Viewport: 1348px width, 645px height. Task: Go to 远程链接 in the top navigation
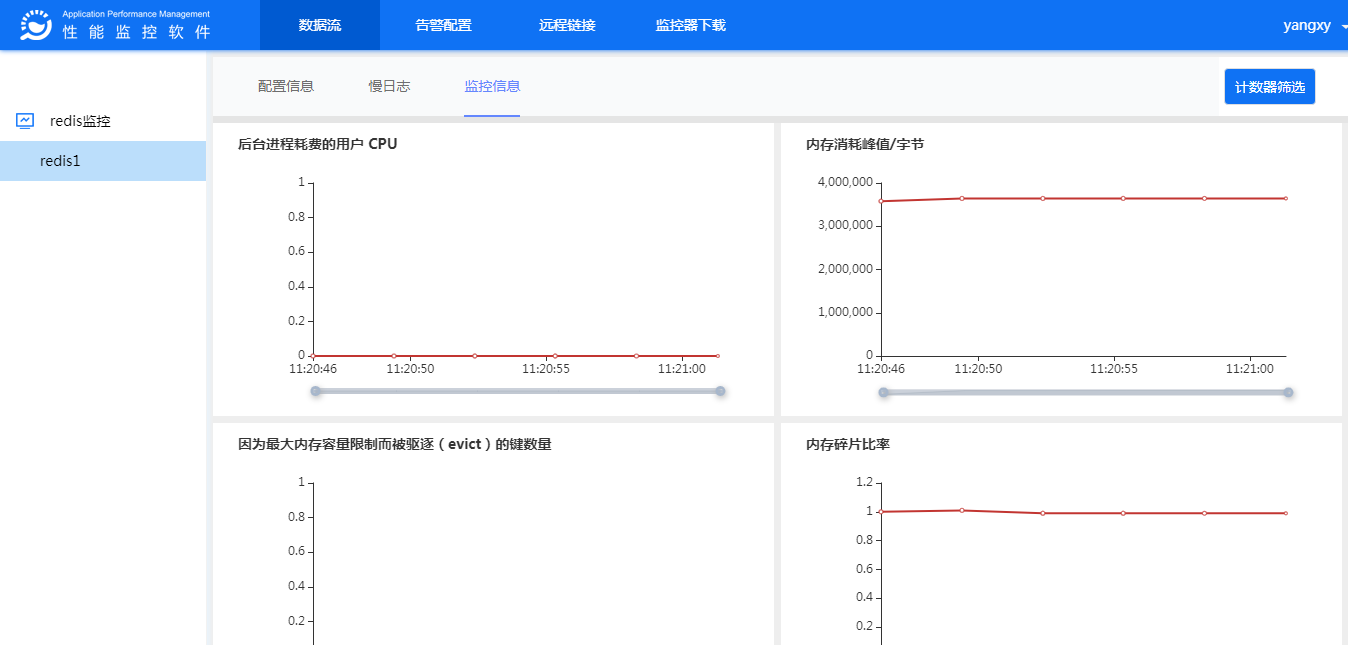567,25
